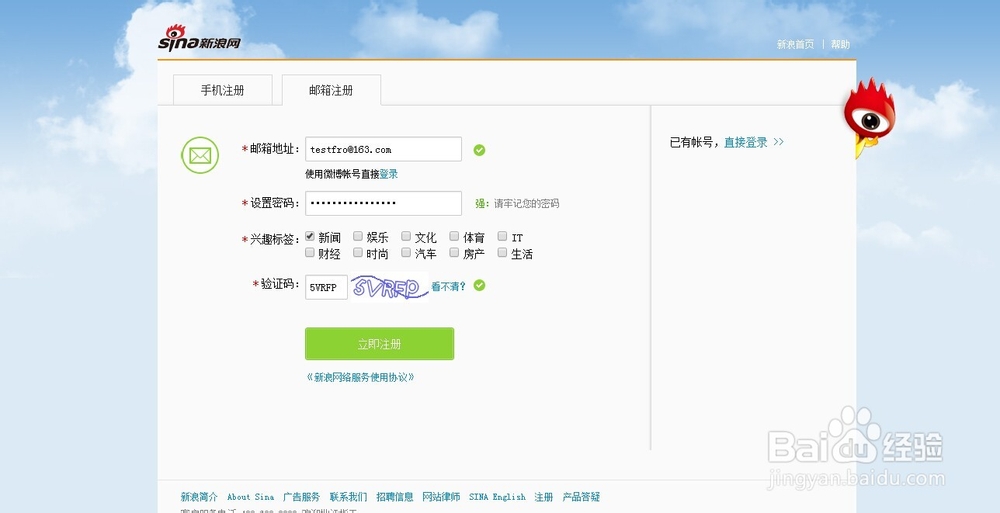Screen dimensions: 1000x513
Task: Enable the 文化 interest tag
Action: point(406,236)
